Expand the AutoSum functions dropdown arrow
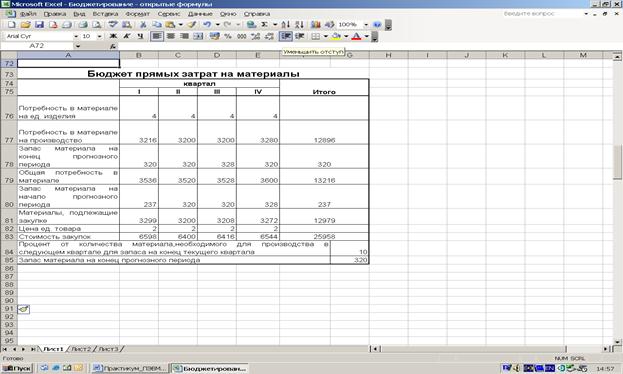This screenshot has width=623, height=374. [275, 25]
